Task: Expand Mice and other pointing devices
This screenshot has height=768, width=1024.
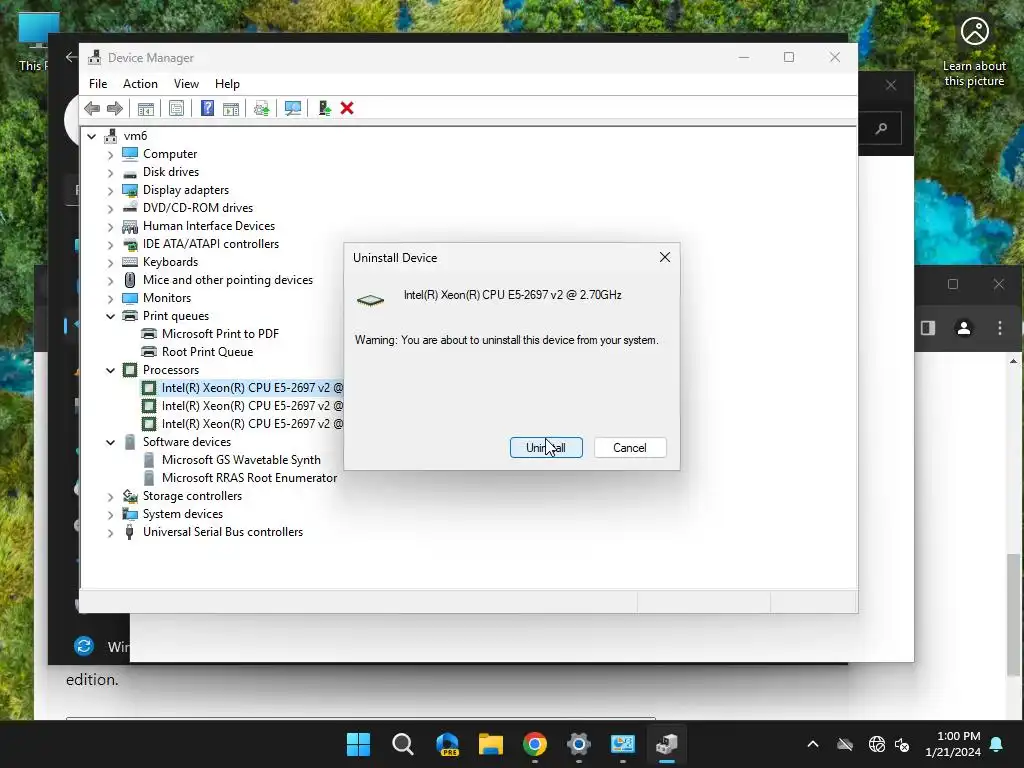Action: click(x=110, y=281)
